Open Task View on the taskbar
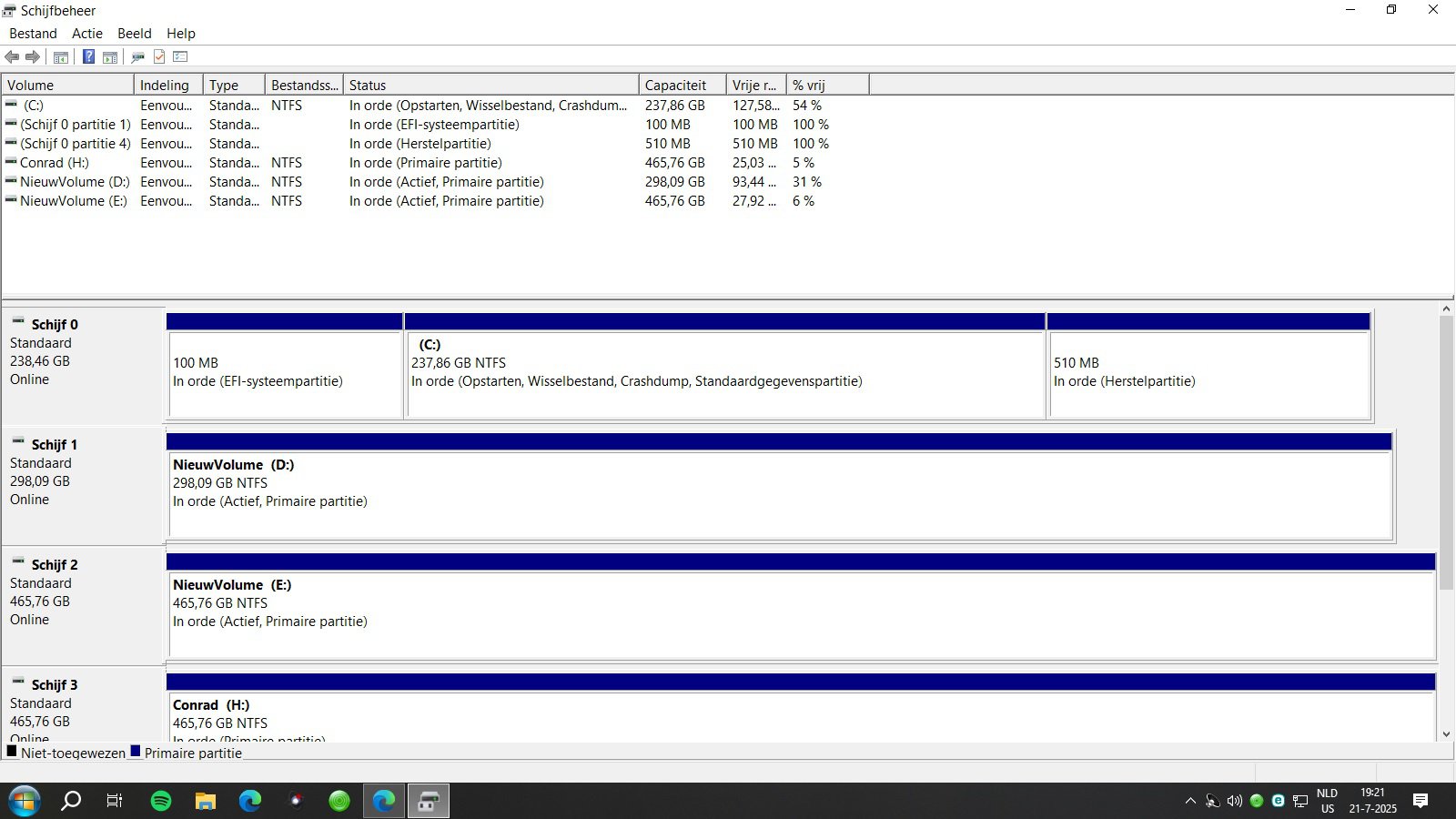The width and height of the screenshot is (1456, 819). [115, 801]
